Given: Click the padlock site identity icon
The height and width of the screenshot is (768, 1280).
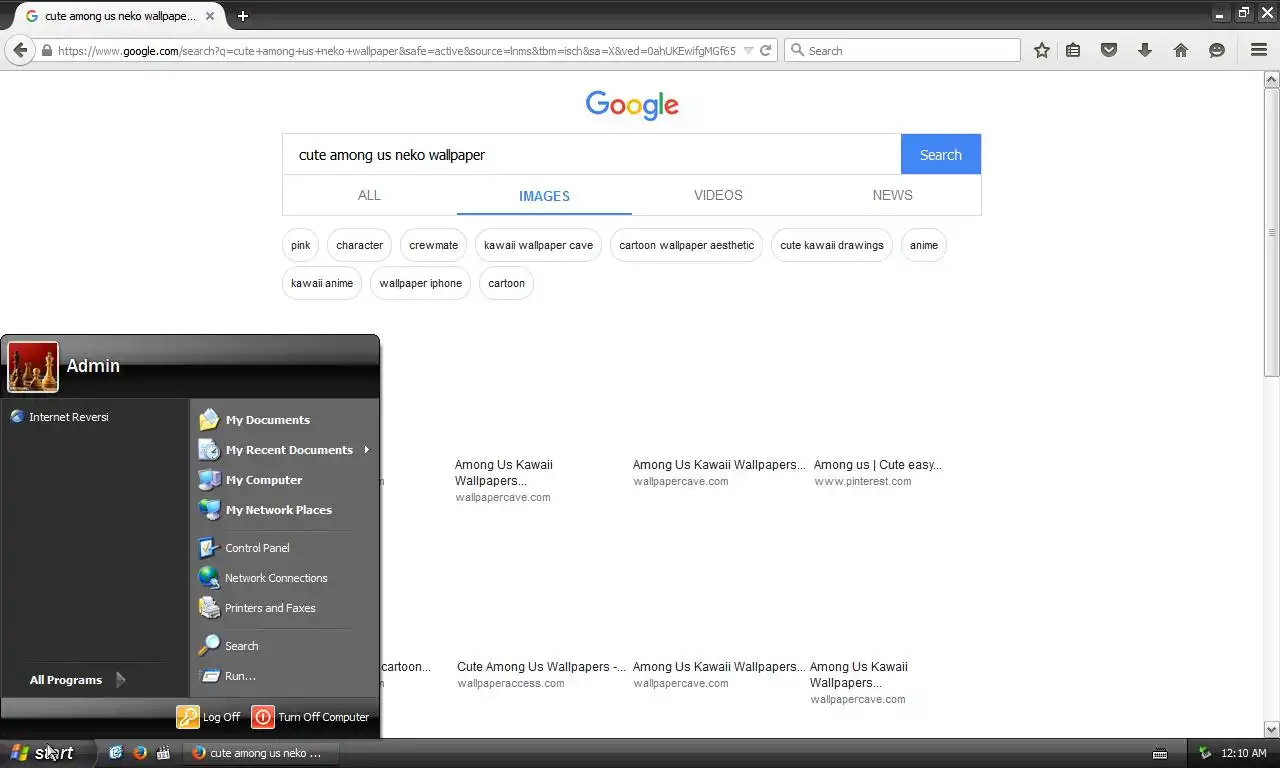Looking at the screenshot, I should [x=46, y=50].
